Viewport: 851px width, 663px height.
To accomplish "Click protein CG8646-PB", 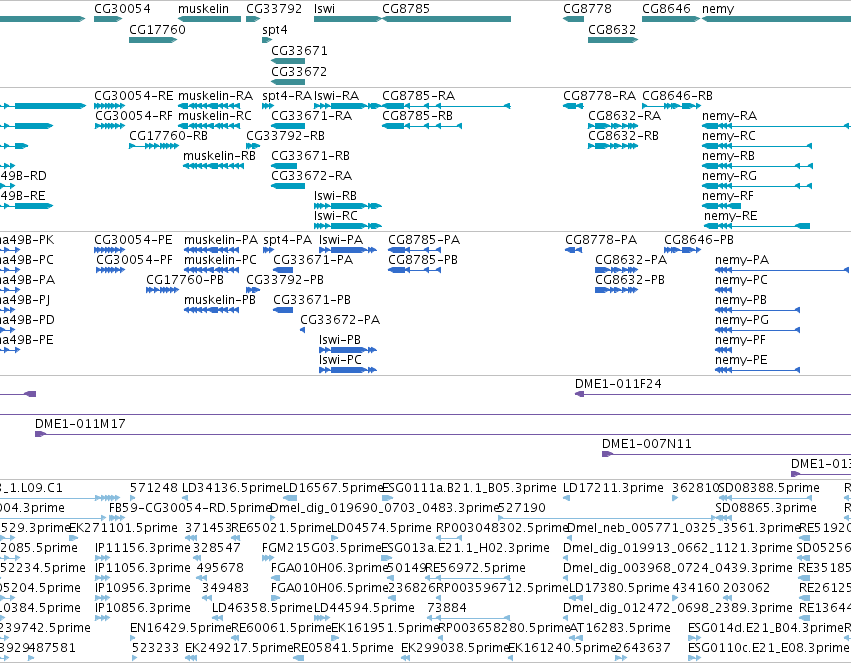I will (x=699, y=240).
